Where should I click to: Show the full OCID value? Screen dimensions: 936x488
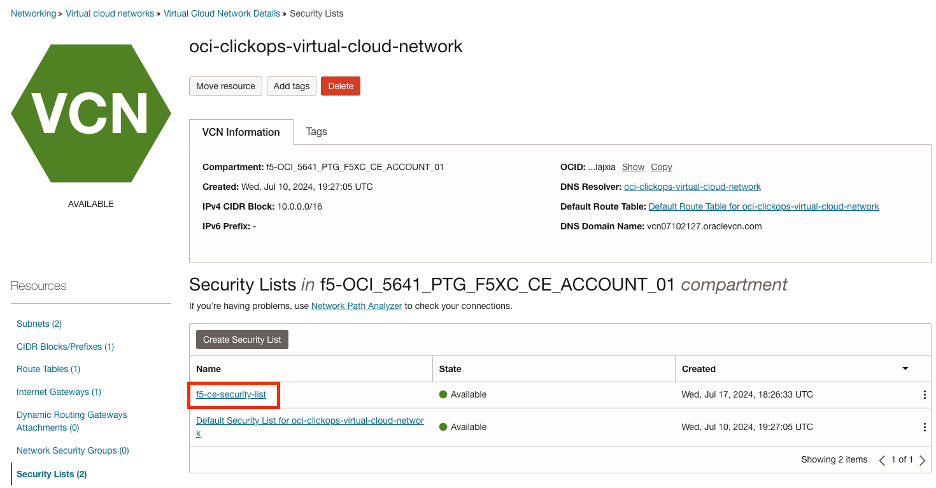click(633, 167)
